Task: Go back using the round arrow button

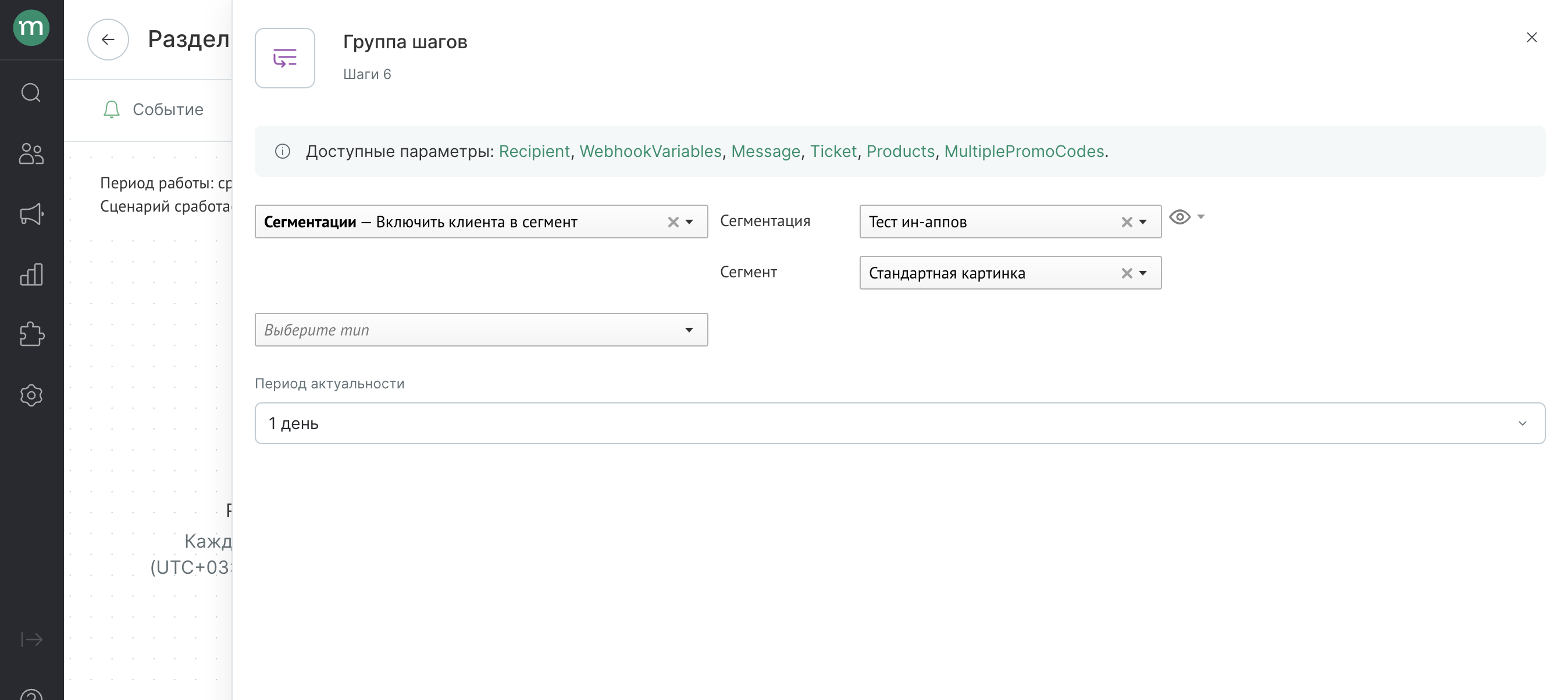Action: (108, 40)
